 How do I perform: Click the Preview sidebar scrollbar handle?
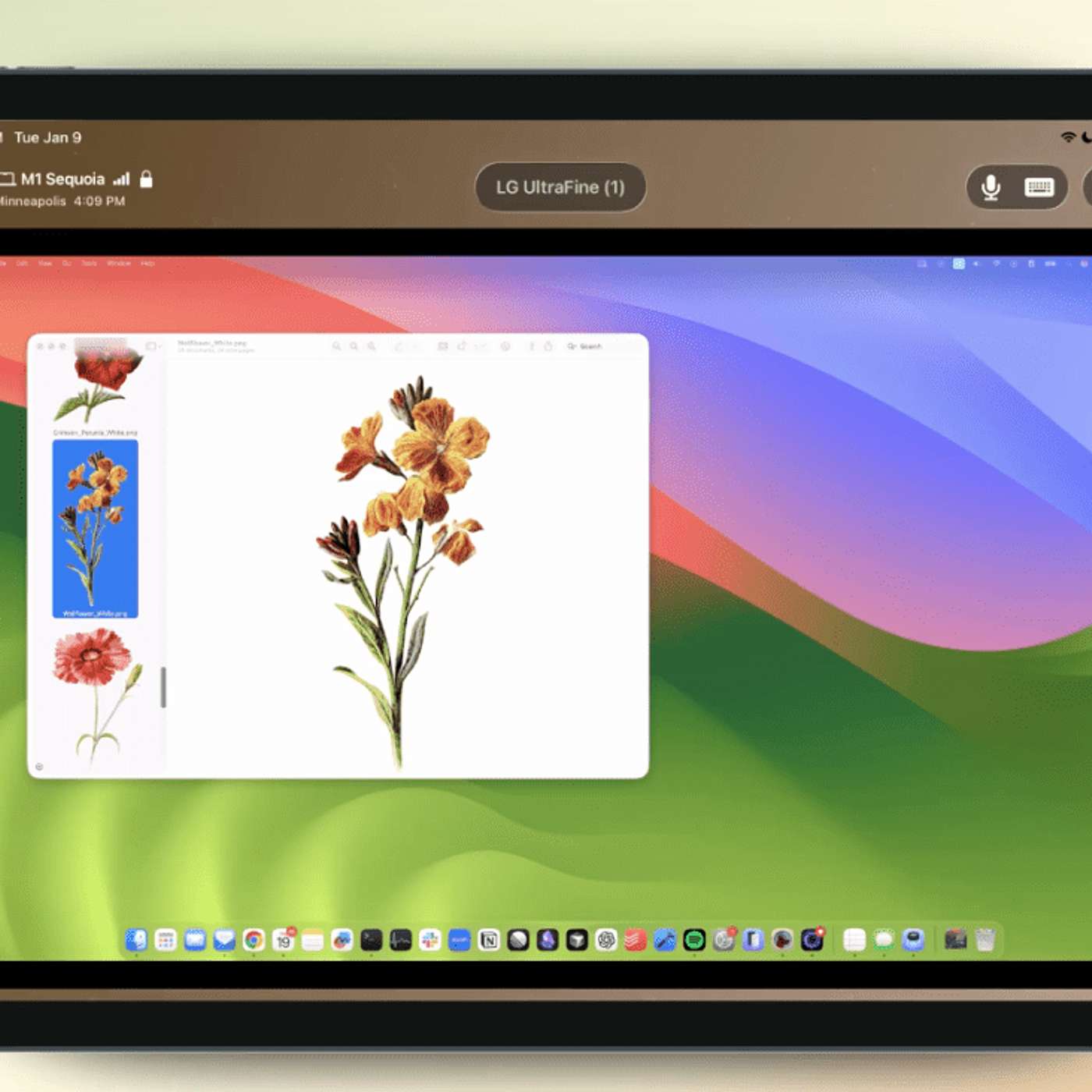click(x=163, y=687)
